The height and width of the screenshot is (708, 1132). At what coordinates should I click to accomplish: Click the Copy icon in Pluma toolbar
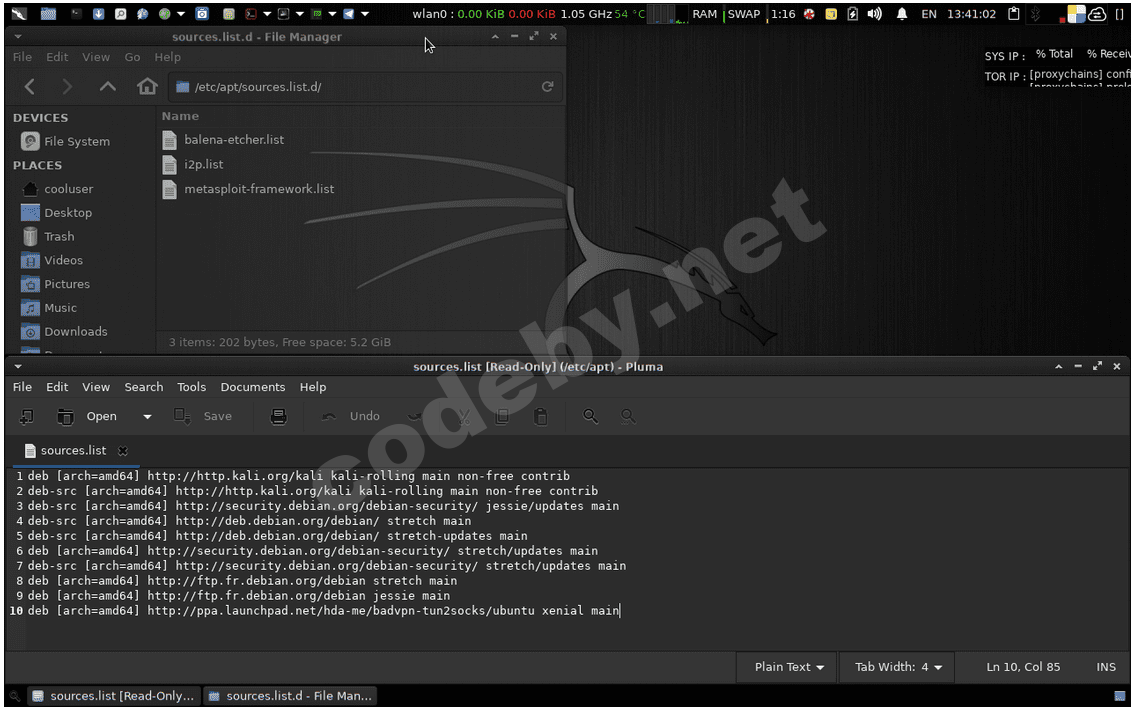[x=502, y=416]
